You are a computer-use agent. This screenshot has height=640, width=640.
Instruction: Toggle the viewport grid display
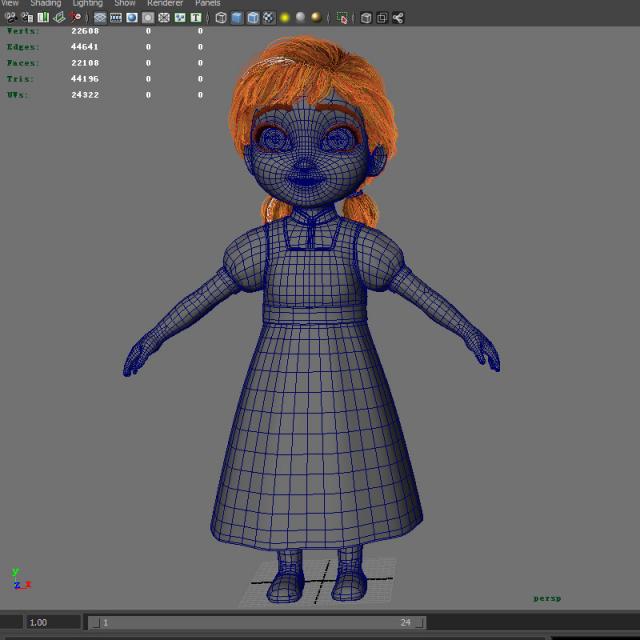pyautogui.click(x=100, y=18)
